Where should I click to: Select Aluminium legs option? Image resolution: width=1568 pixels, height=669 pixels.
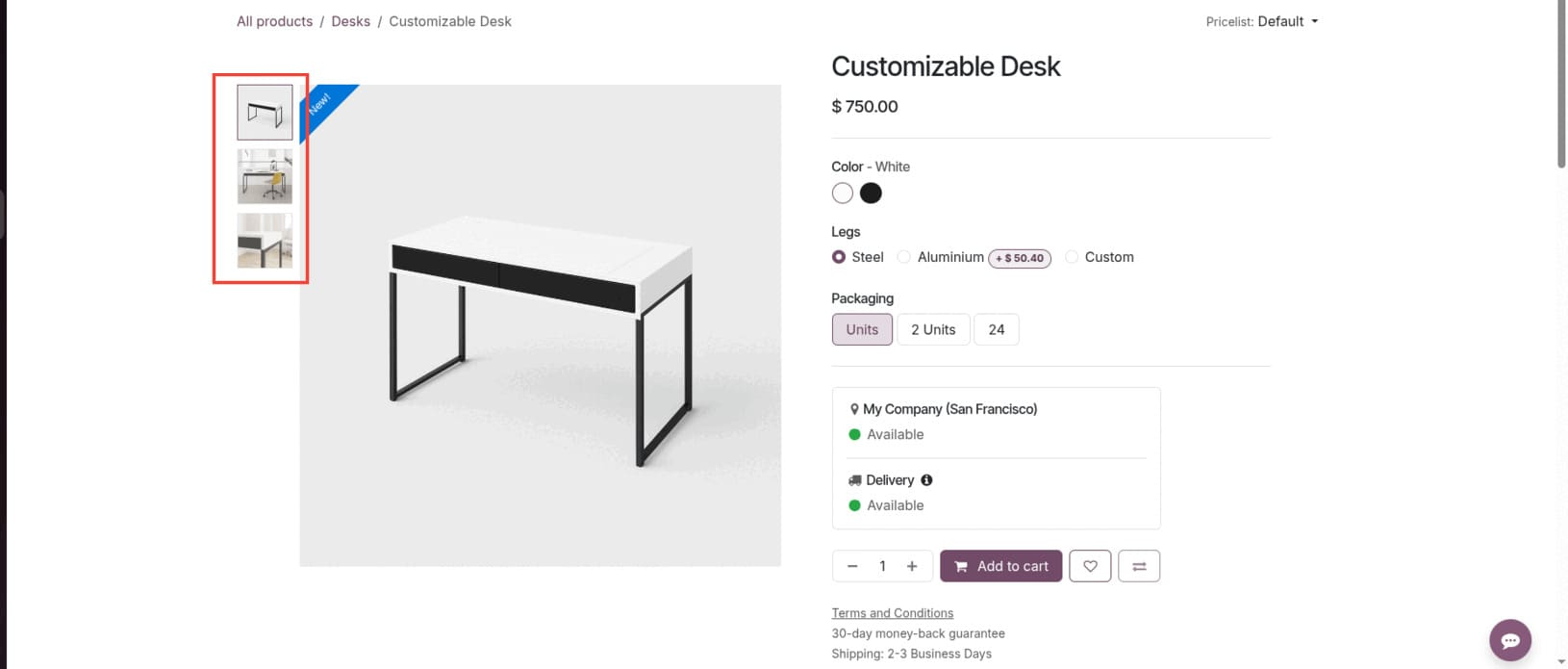(x=904, y=257)
